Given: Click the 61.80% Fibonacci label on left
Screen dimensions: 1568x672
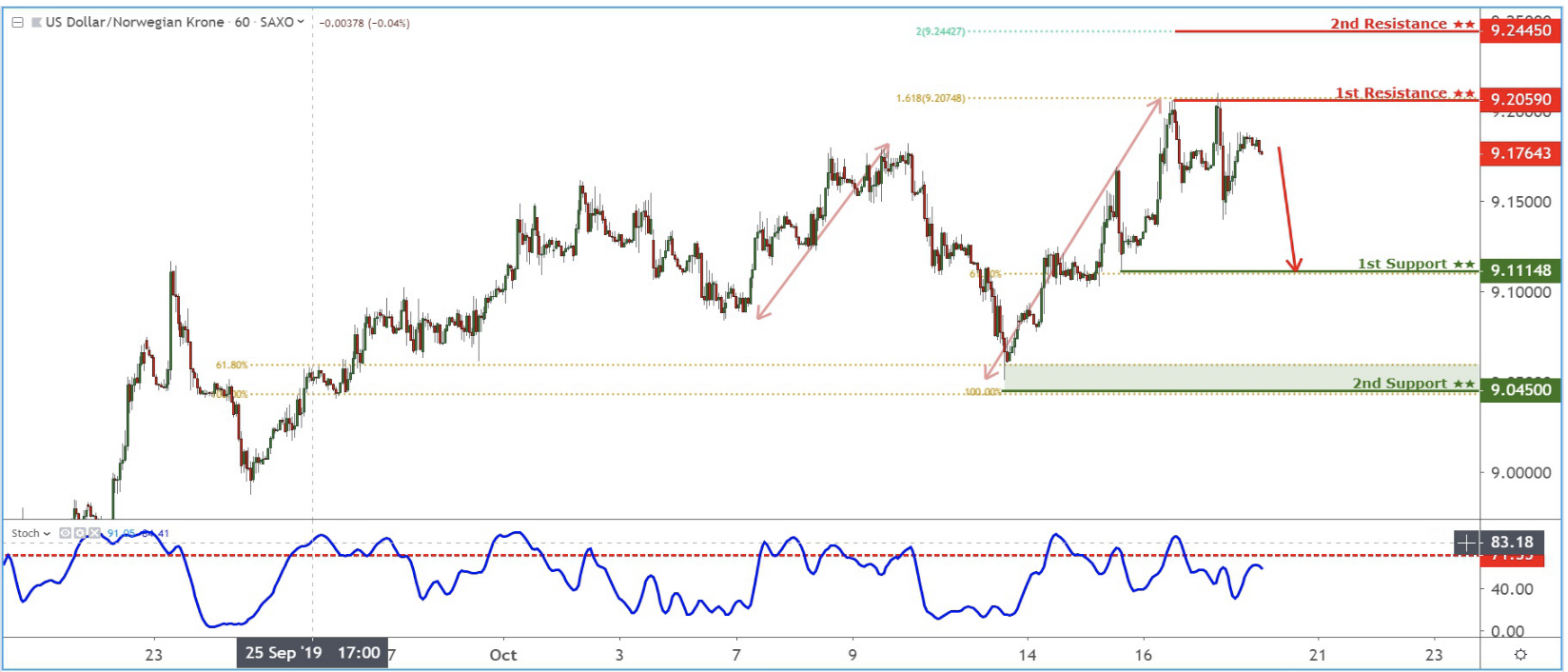Looking at the screenshot, I should click(x=231, y=365).
